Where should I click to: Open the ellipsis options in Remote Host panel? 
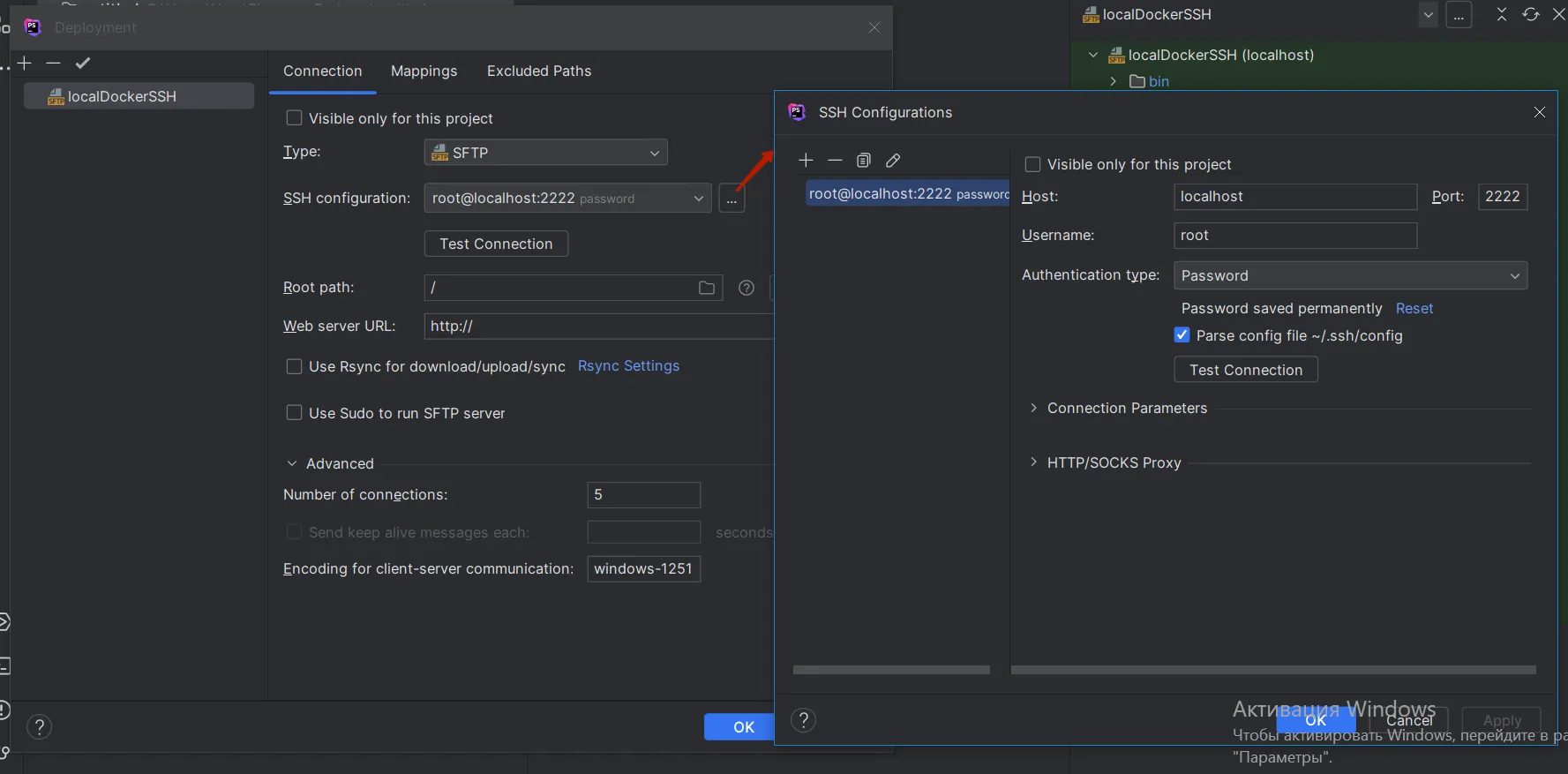(x=1459, y=15)
